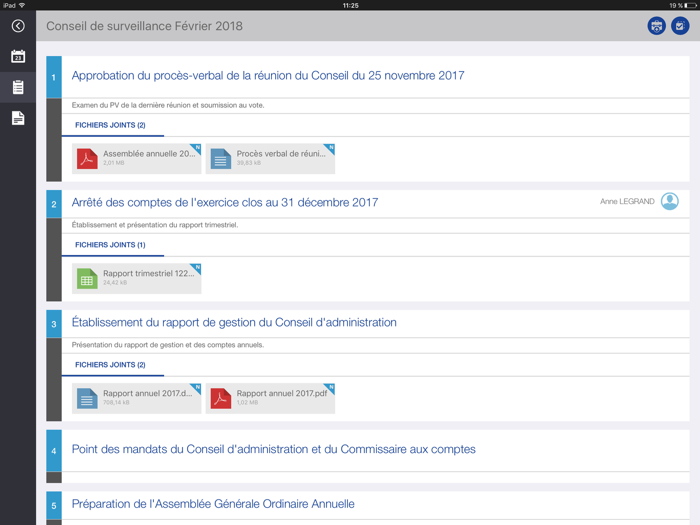The height and width of the screenshot is (525, 700).
Task: Click the red PDF icon of Rapport annuel 2017.pdf
Action: click(x=221, y=399)
